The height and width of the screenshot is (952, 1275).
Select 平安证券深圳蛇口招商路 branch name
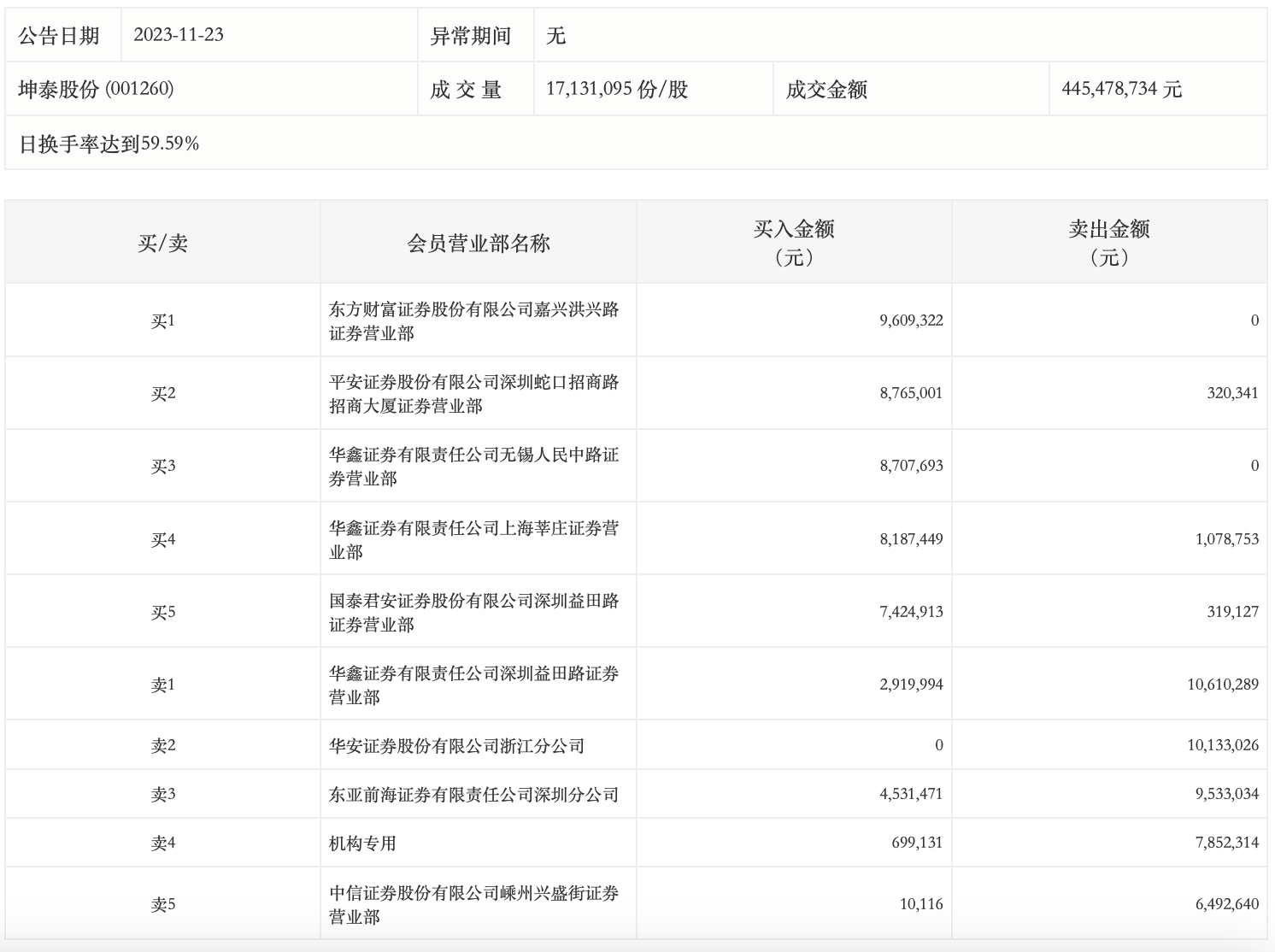473,394
